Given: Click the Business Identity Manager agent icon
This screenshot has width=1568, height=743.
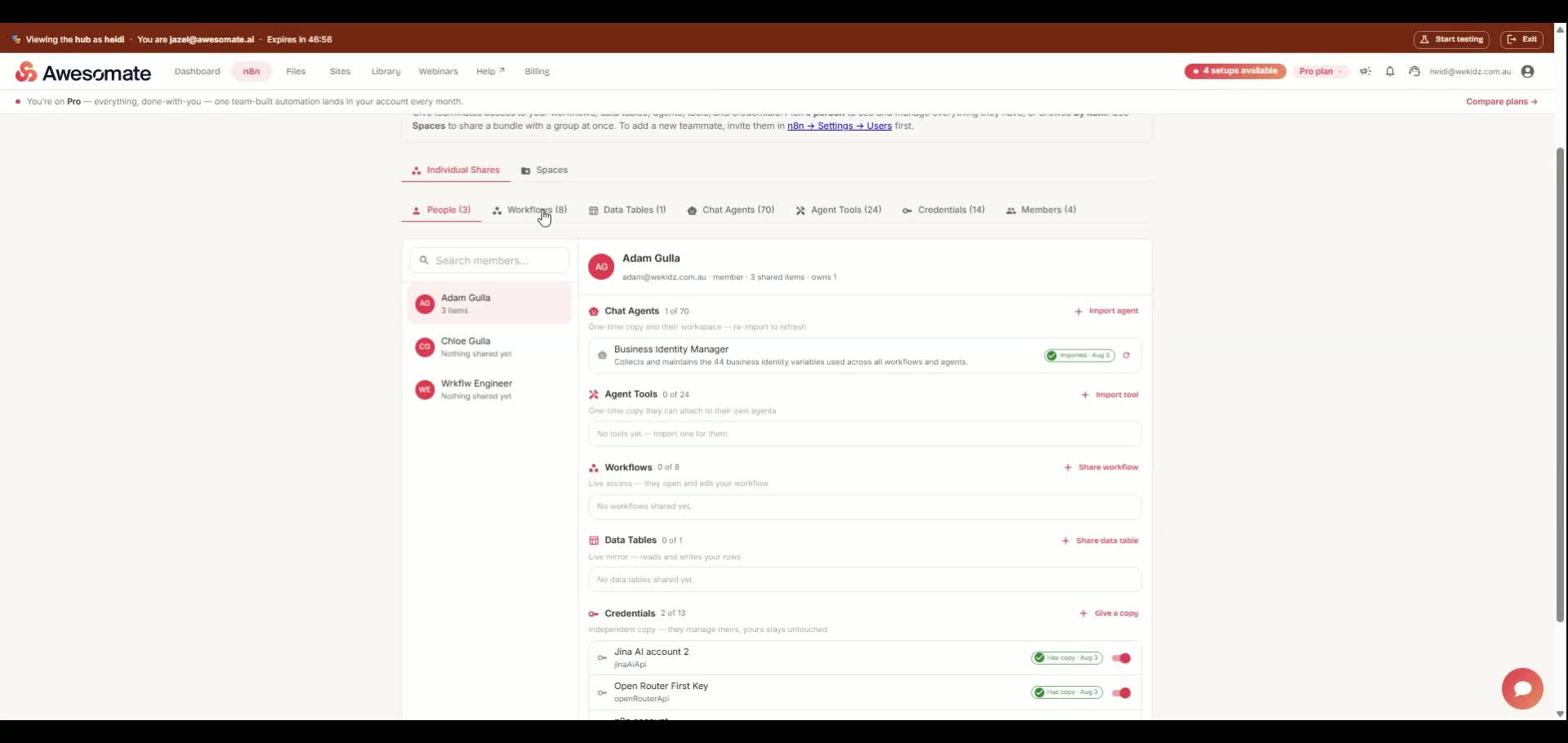Looking at the screenshot, I should tap(602, 355).
